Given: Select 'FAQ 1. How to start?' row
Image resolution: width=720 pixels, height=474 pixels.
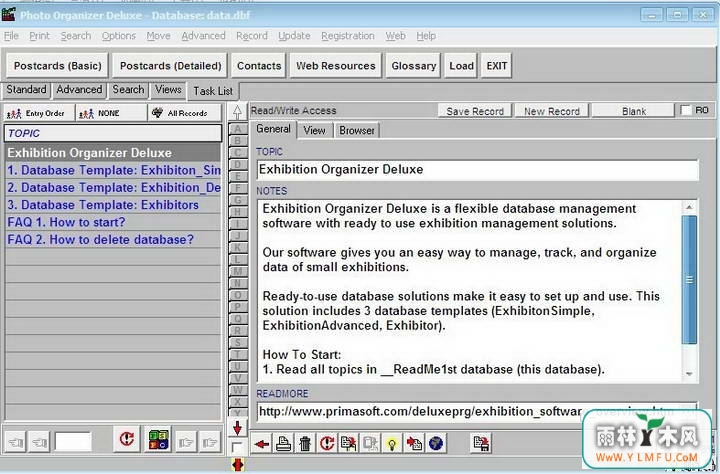Looking at the screenshot, I should (x=113, y=222).
